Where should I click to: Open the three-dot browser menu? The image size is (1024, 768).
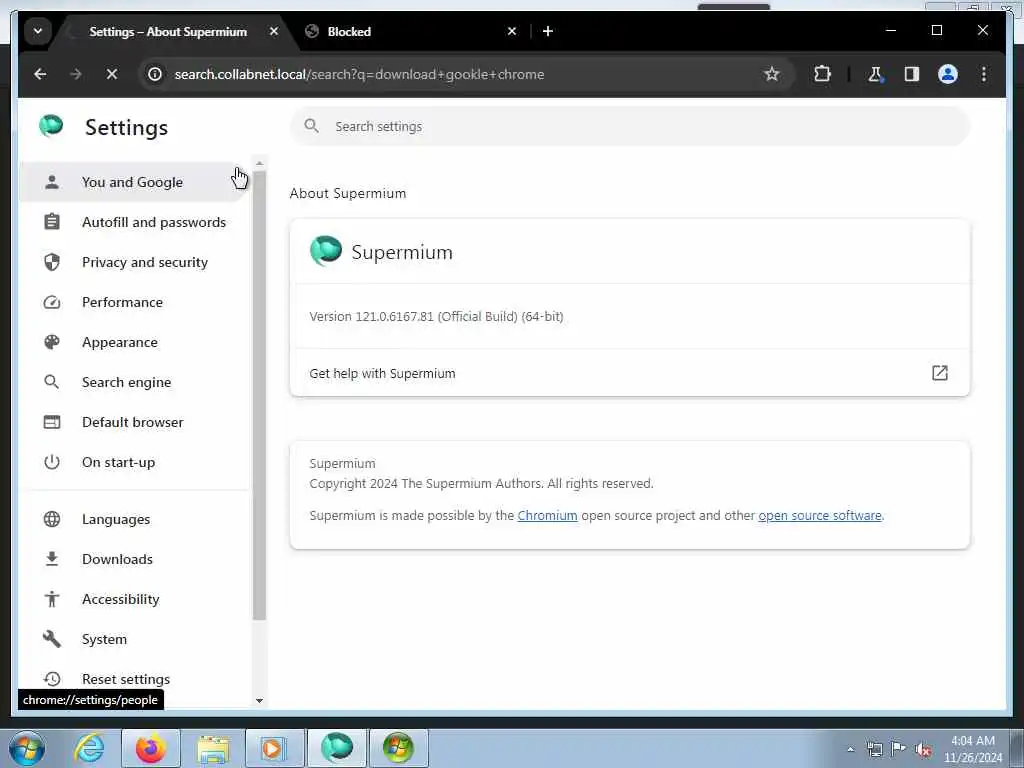pyautogui.click(x=984, y=74)
